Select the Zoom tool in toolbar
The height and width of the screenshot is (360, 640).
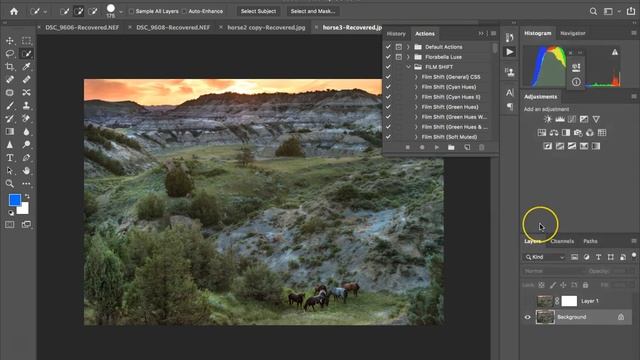[10, 184]
